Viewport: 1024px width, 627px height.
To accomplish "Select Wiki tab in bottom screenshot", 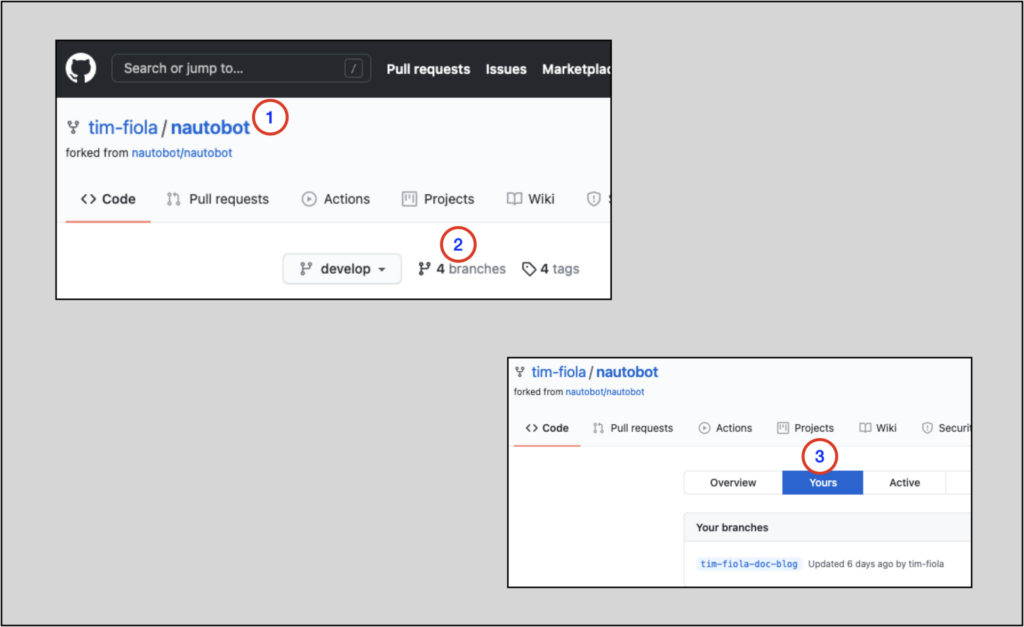I will coord(878,428).
